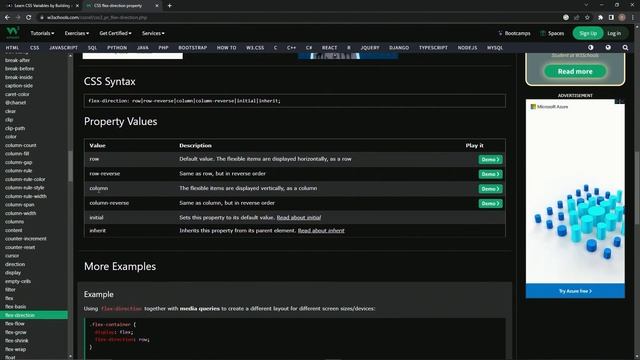Follow the Read about inherit link
Image resolution: width=640 pixels, height=360 pixels.
pos(321,231)
